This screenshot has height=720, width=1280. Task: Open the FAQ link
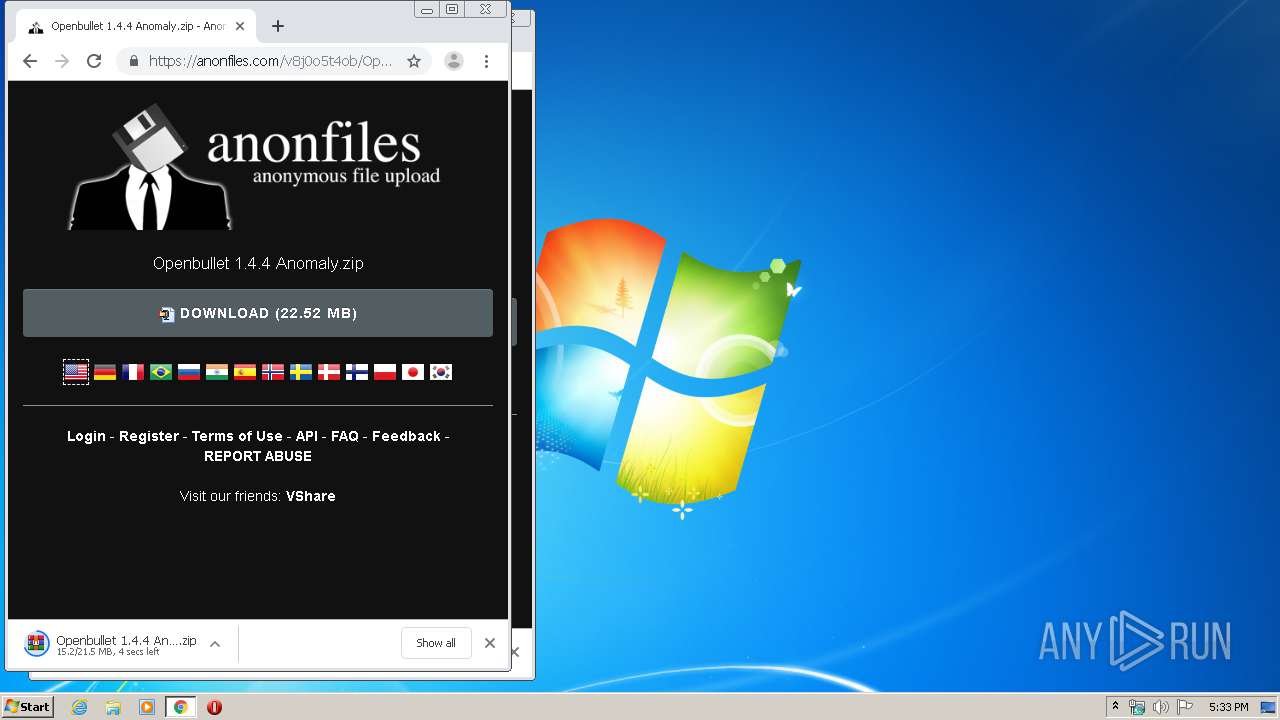[x=345, y=437]
